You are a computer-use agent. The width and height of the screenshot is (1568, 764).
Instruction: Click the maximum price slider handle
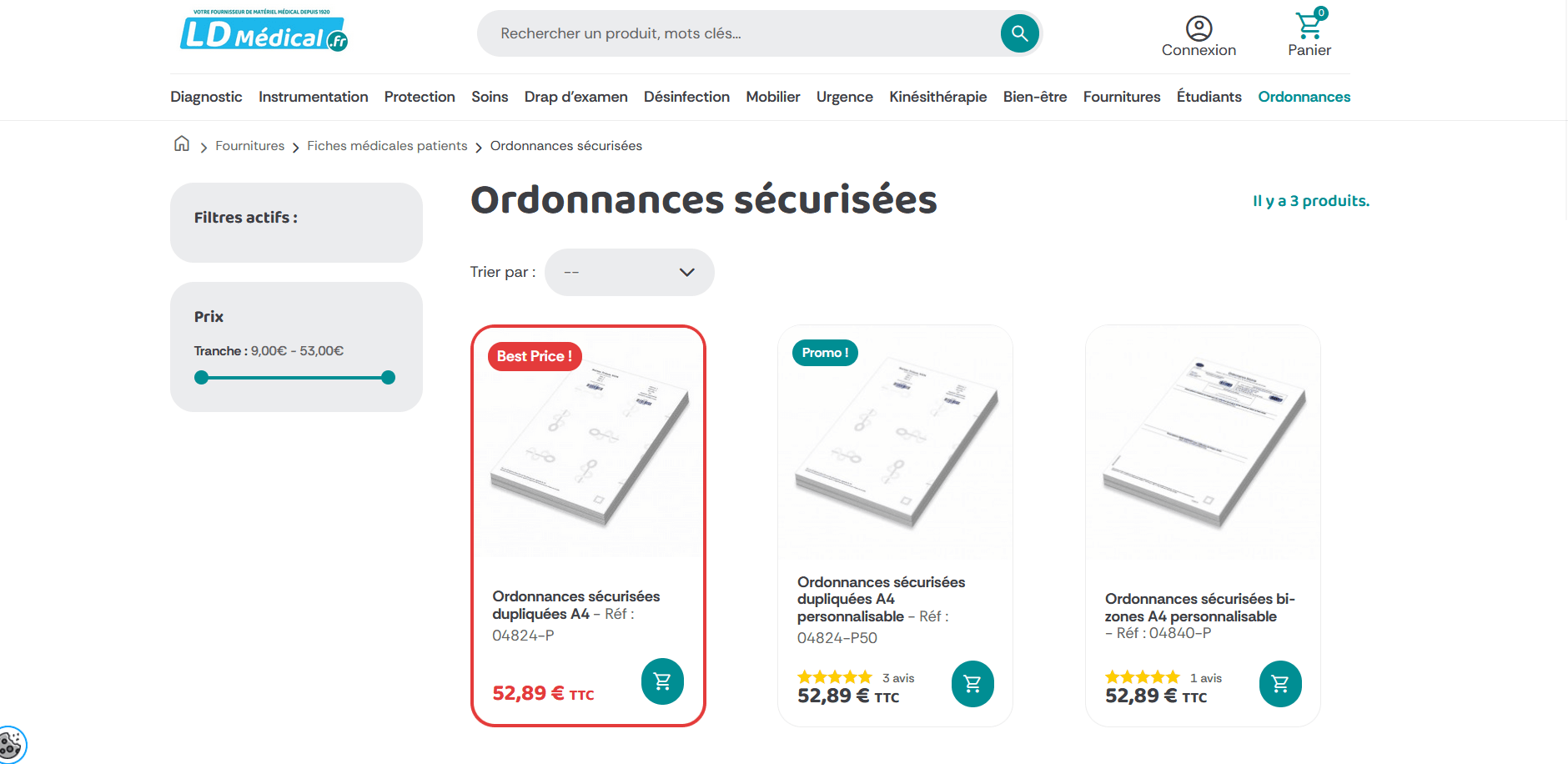click(x=388, y=378)
